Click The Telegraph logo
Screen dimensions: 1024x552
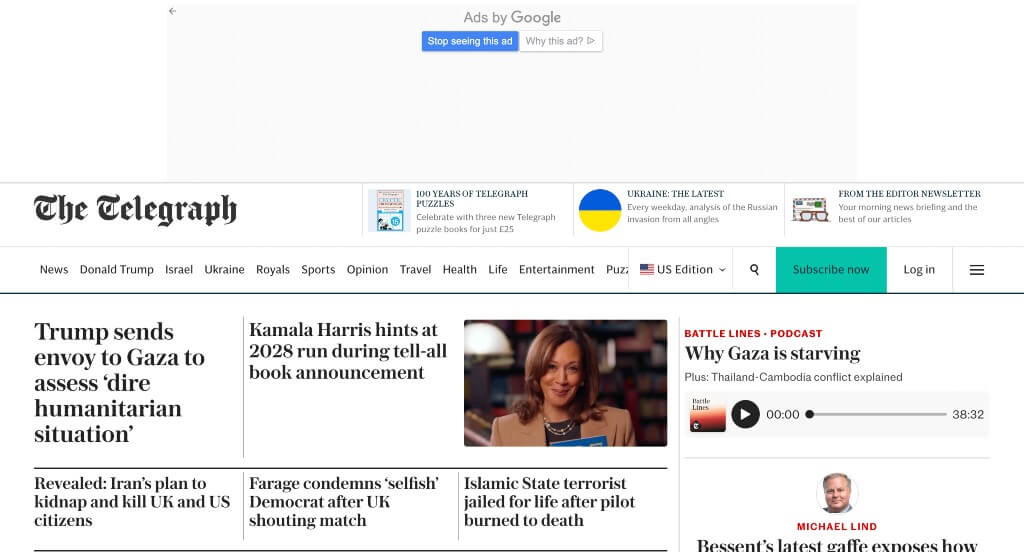(x=135, y=210)
